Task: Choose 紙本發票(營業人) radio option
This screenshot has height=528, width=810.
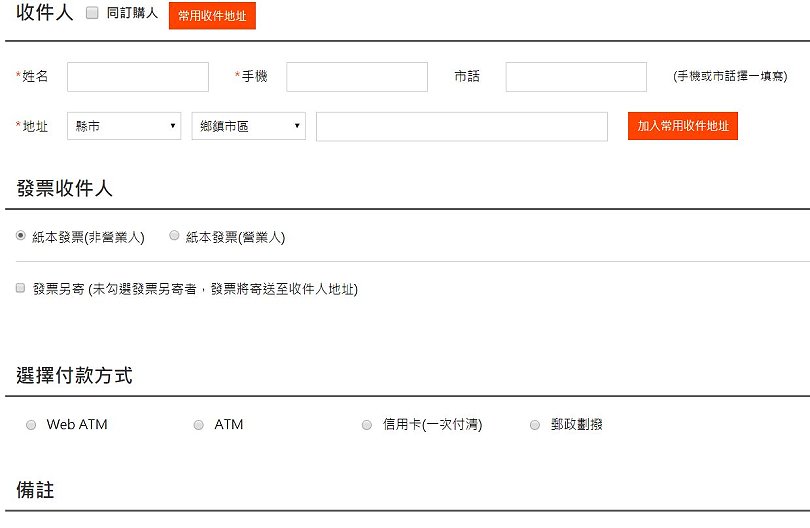Action: tap(174, 236)
